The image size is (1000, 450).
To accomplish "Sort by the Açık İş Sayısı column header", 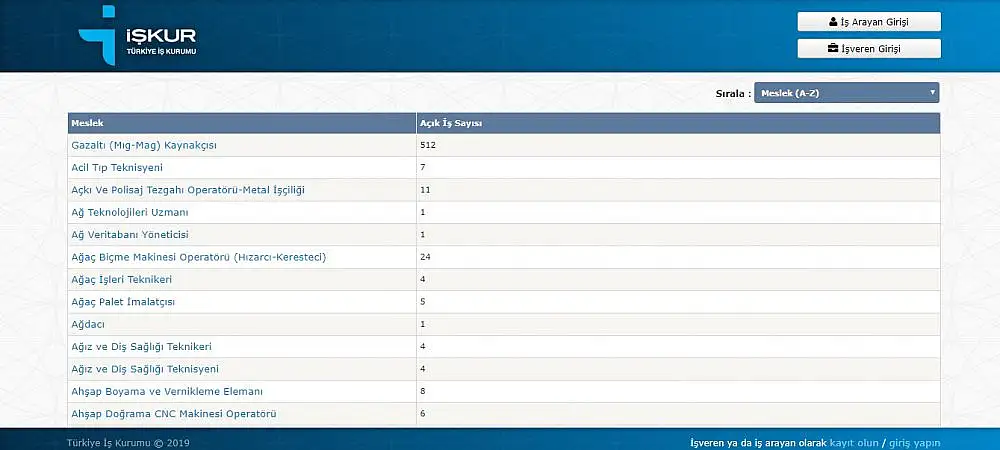I will coord(450,123).
